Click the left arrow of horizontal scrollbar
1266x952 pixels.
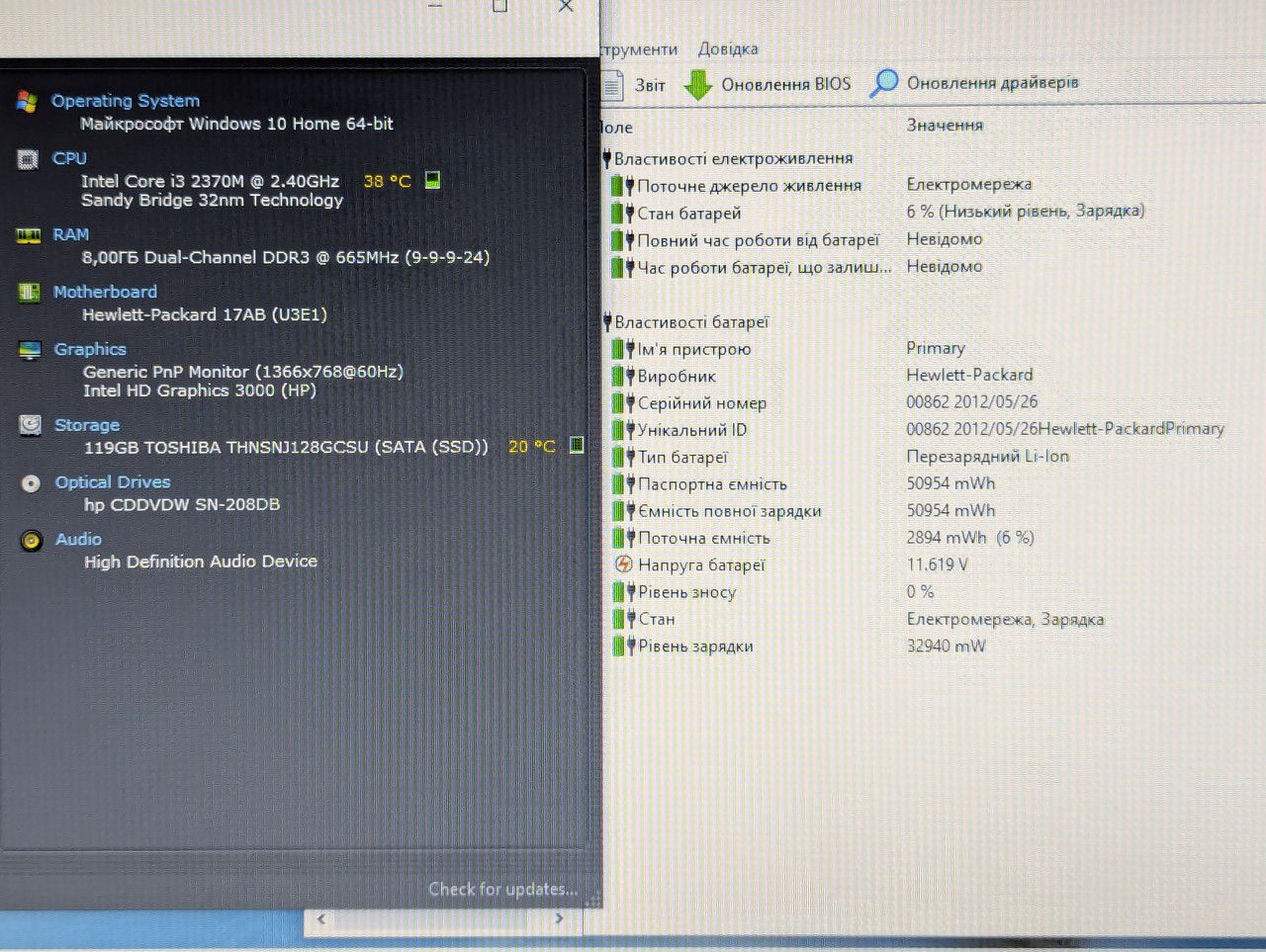(x=320, y=918)
